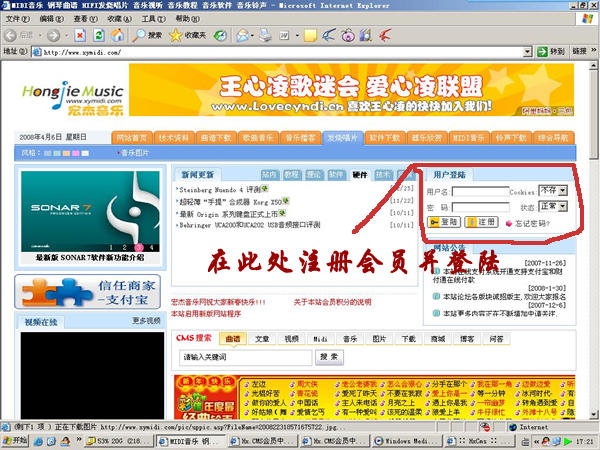Click the 登陆 login button
The height and width of the screenshot is (450, 600).
click(x=444, y=222)
